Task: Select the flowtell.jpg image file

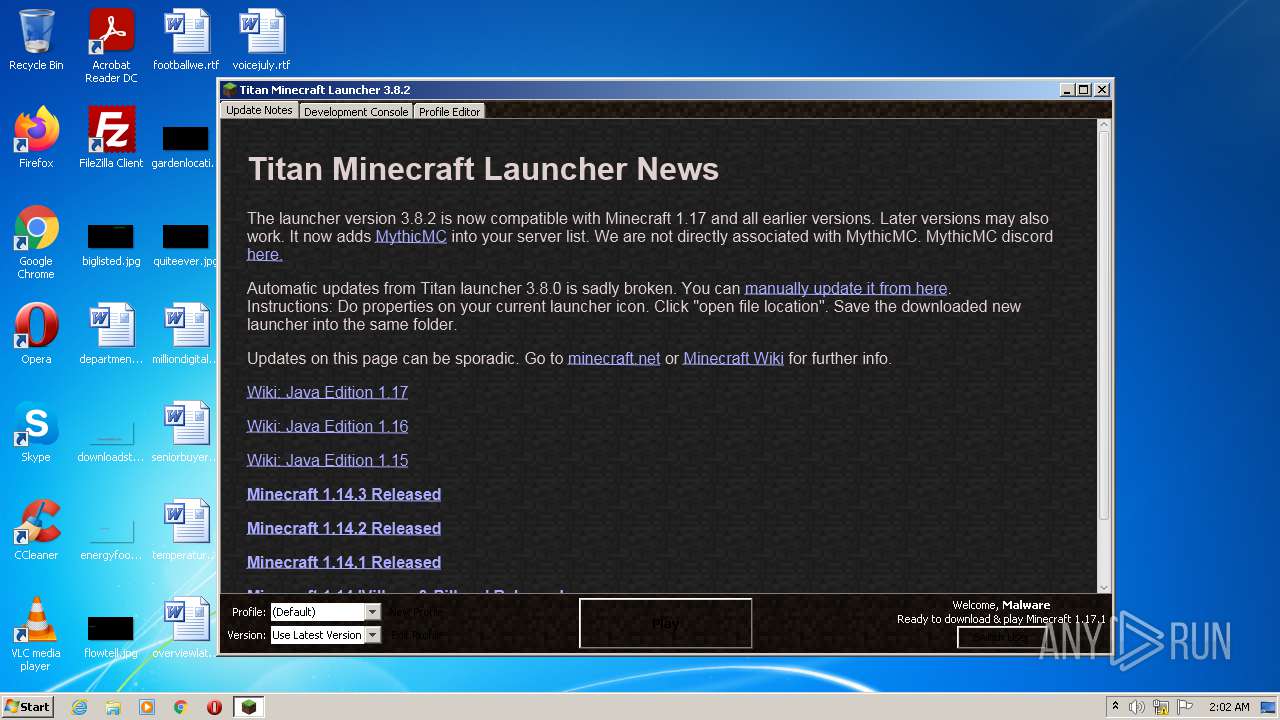Action: coord(111,635)
